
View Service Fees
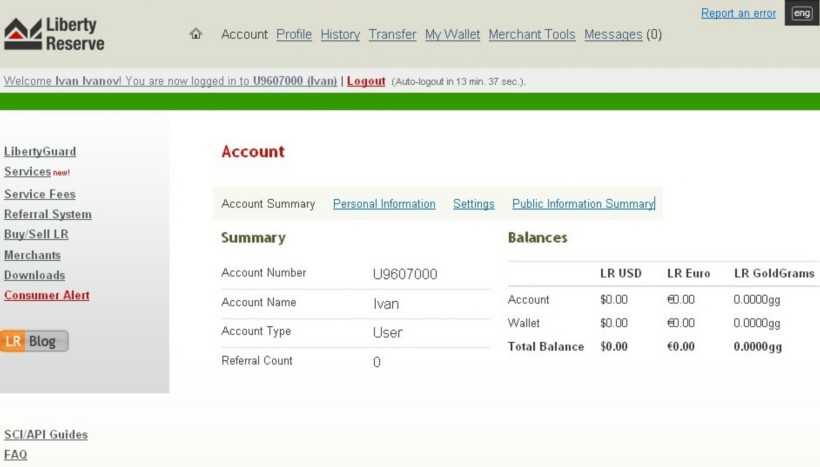[x=40, y=194]
